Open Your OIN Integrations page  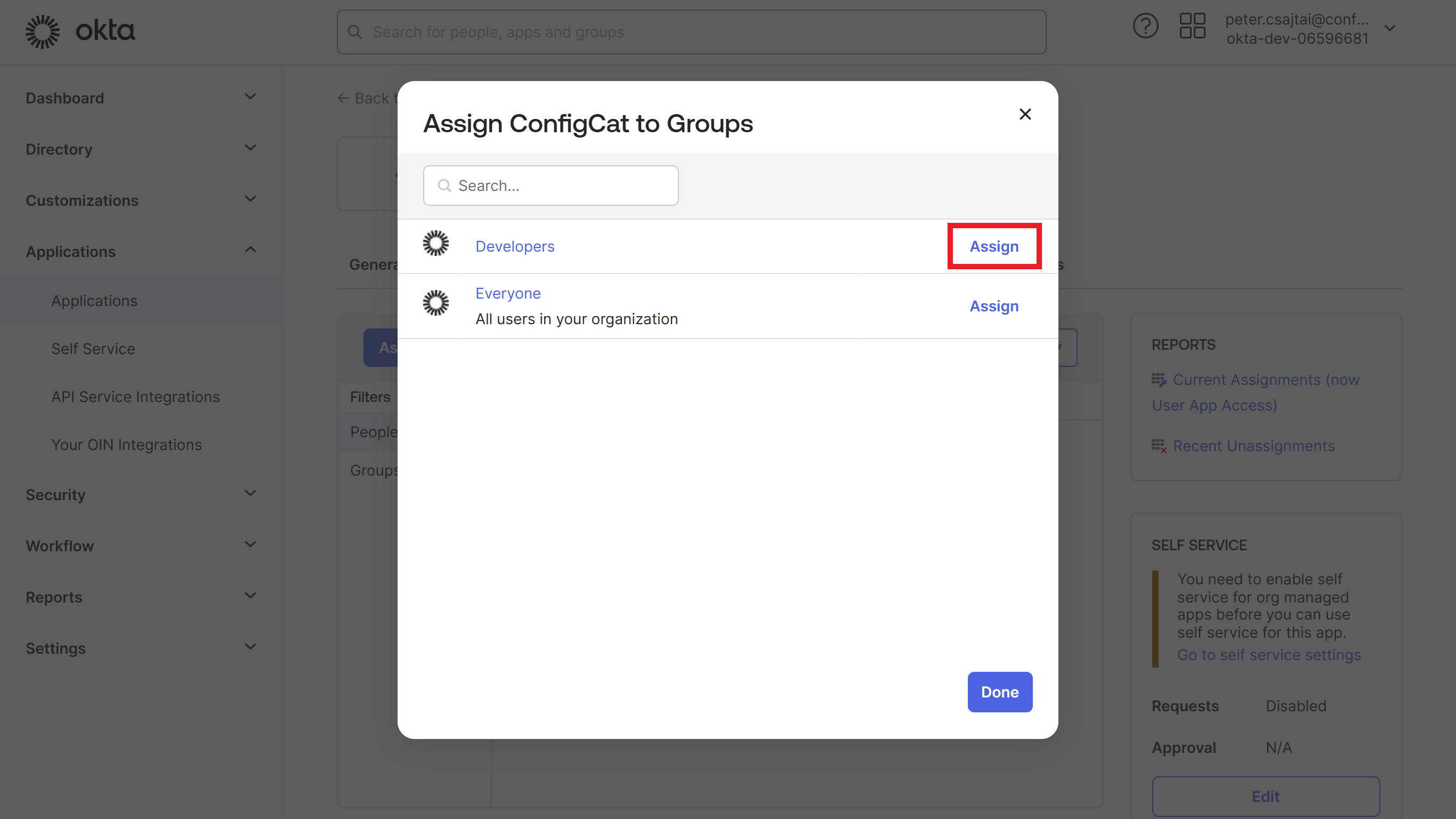pos(126,445)
